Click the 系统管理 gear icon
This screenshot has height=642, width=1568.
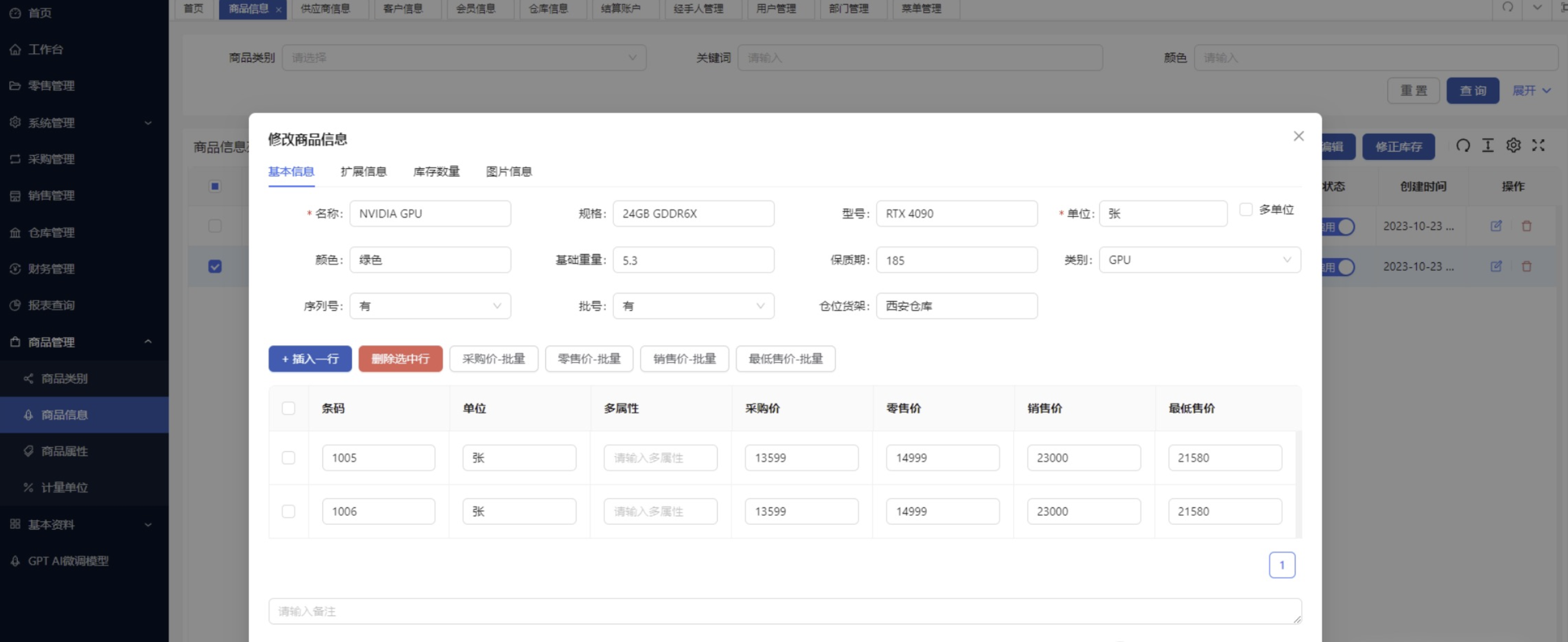(x=15, y=123)
